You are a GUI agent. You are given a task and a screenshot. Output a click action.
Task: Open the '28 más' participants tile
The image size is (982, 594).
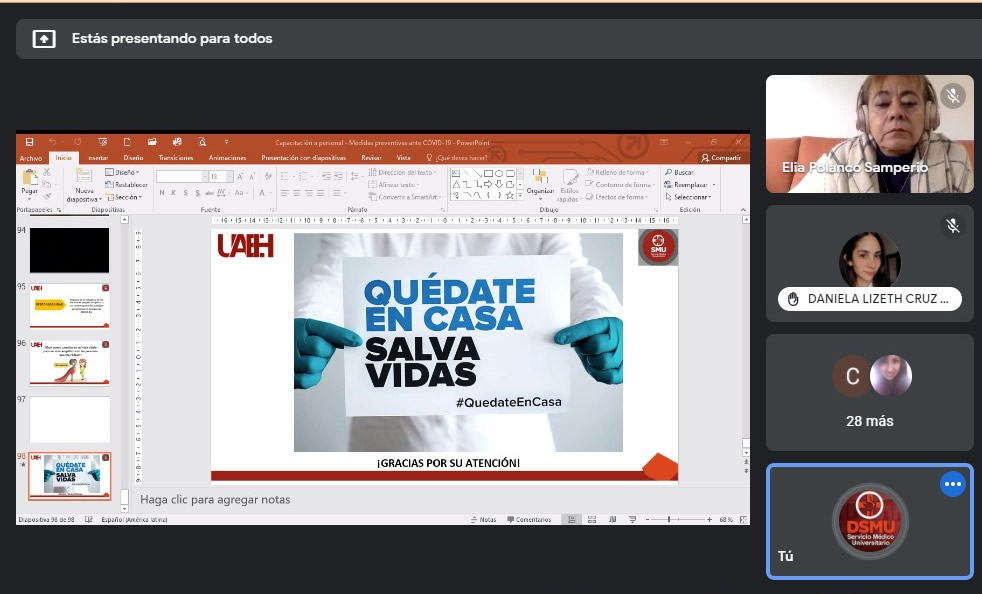[869, 392]
